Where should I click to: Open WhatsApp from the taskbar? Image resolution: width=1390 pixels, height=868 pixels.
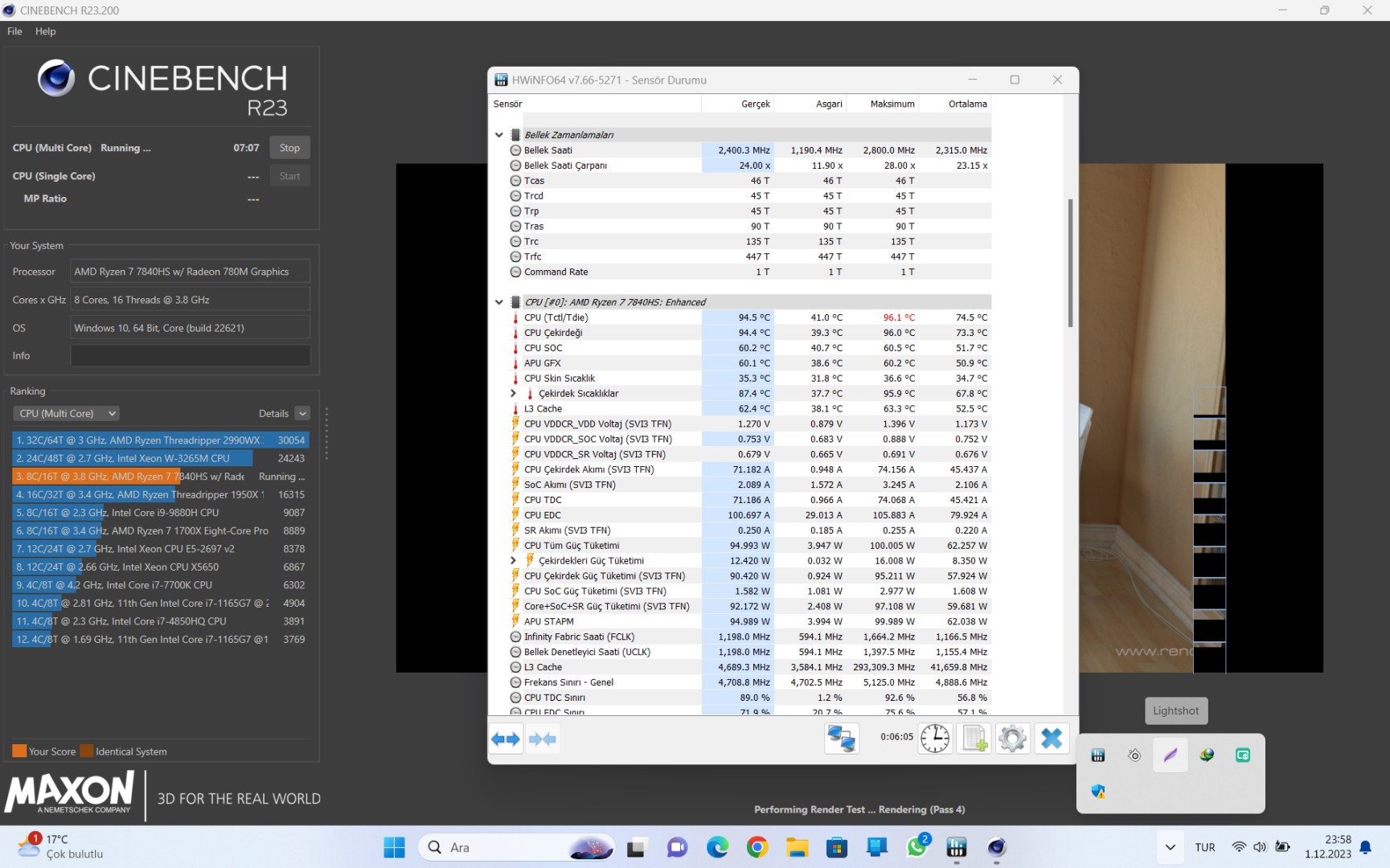click(x=917, y=847)
